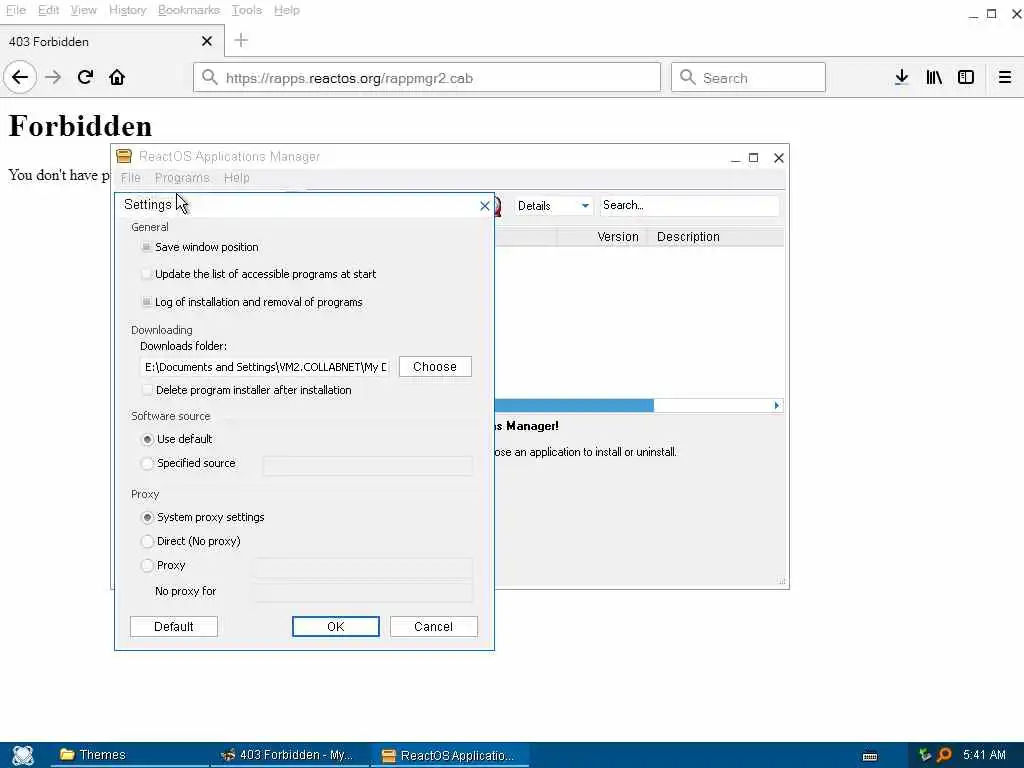The width and height of the screenshot is (1024, 768).
Task: Open a new browser tab
Action: [241, 40]
